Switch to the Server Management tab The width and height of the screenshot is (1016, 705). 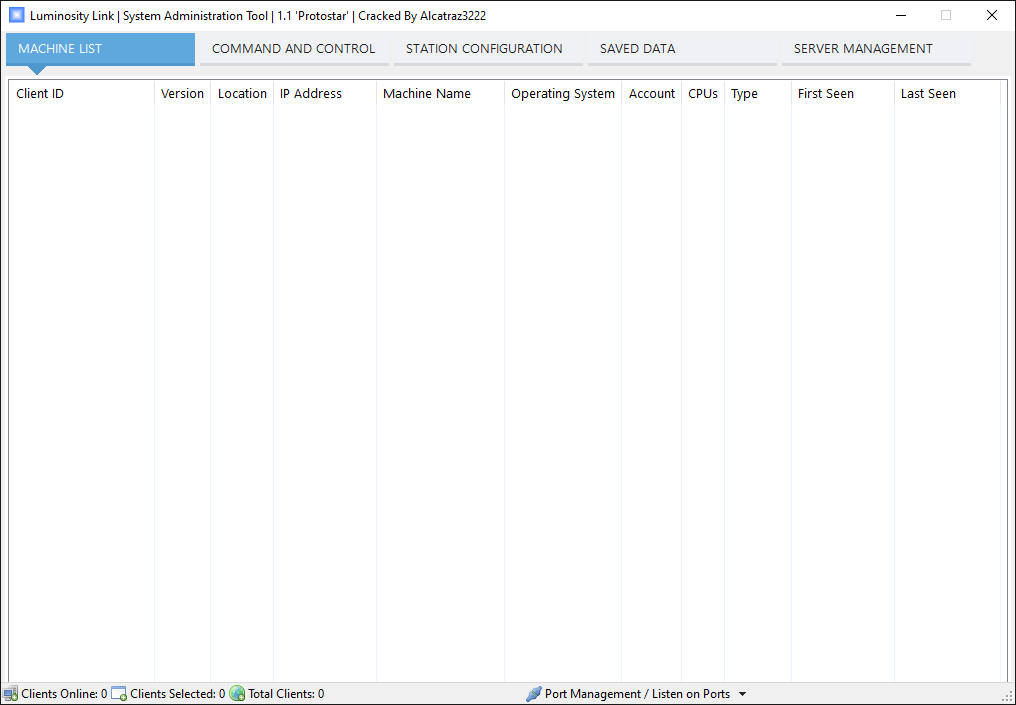tap(863, 49)
